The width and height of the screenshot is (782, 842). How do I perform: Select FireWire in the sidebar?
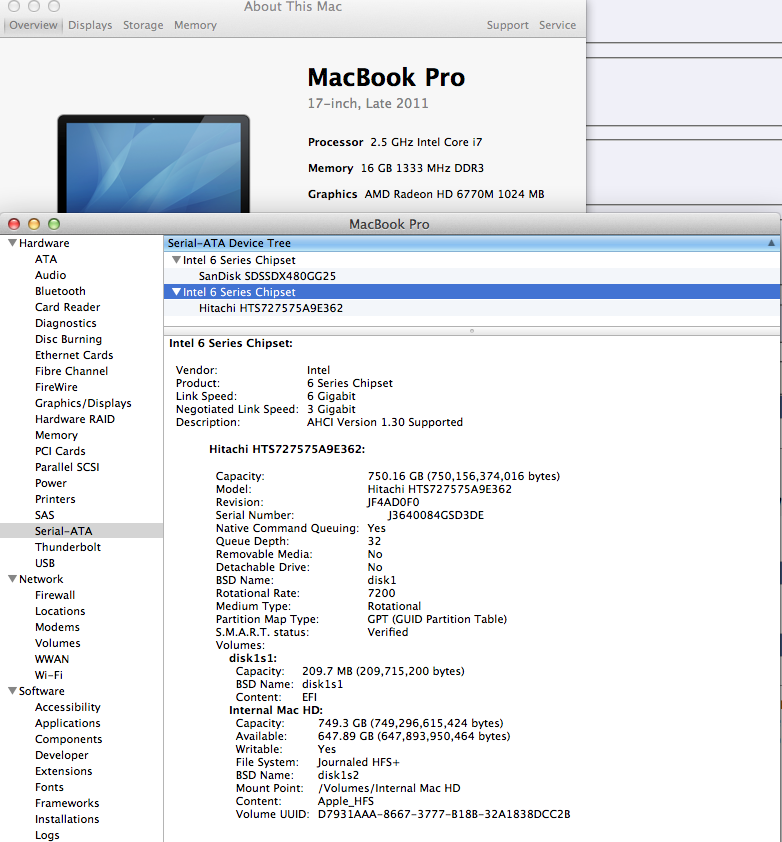pos(56,387)
